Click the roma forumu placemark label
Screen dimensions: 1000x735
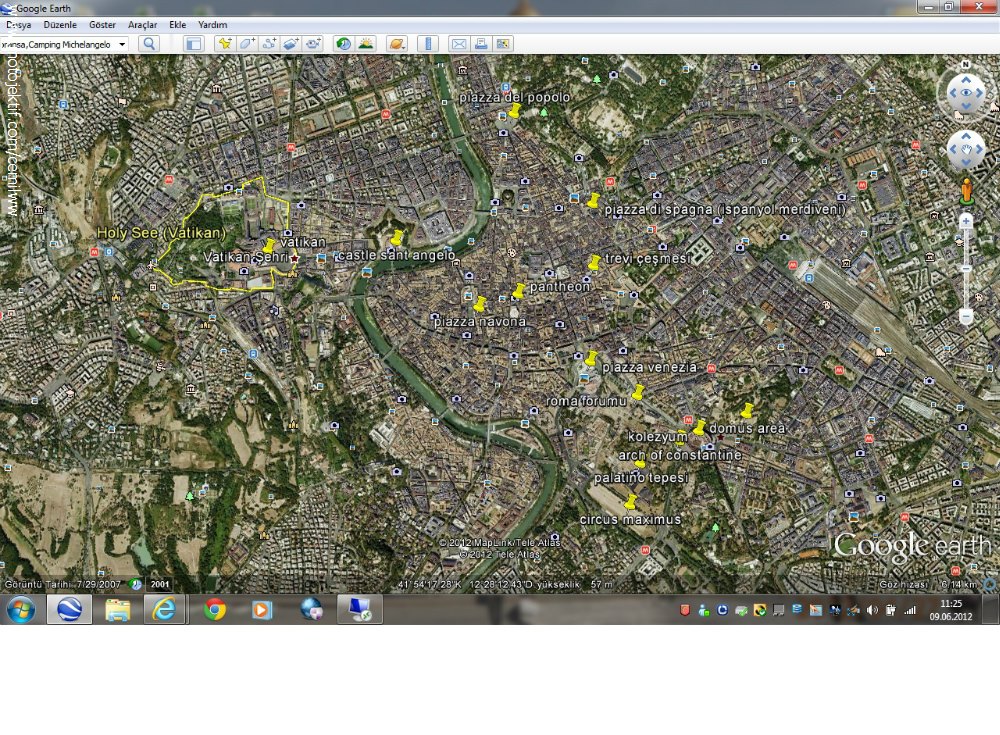click(x=586, y=401)
